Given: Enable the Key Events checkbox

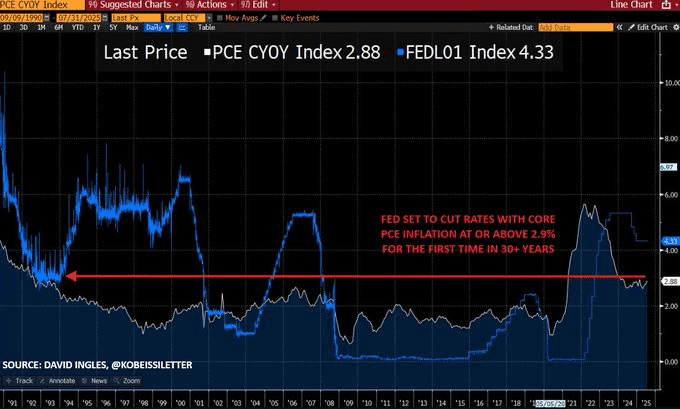Looking at the screenshot, I should (274, 18).
